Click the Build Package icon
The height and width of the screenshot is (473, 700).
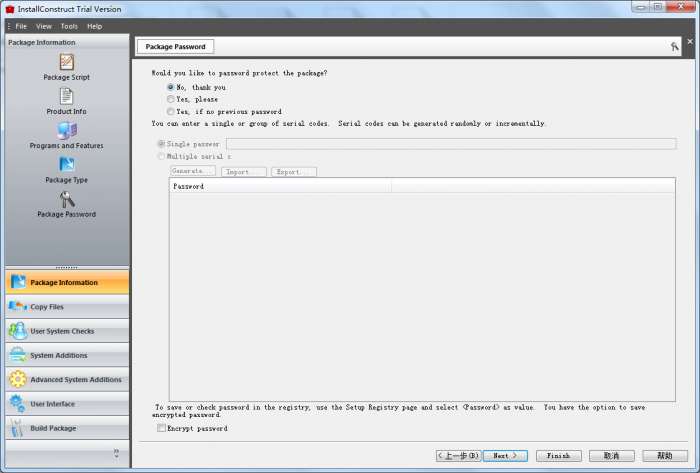point(17,427)
